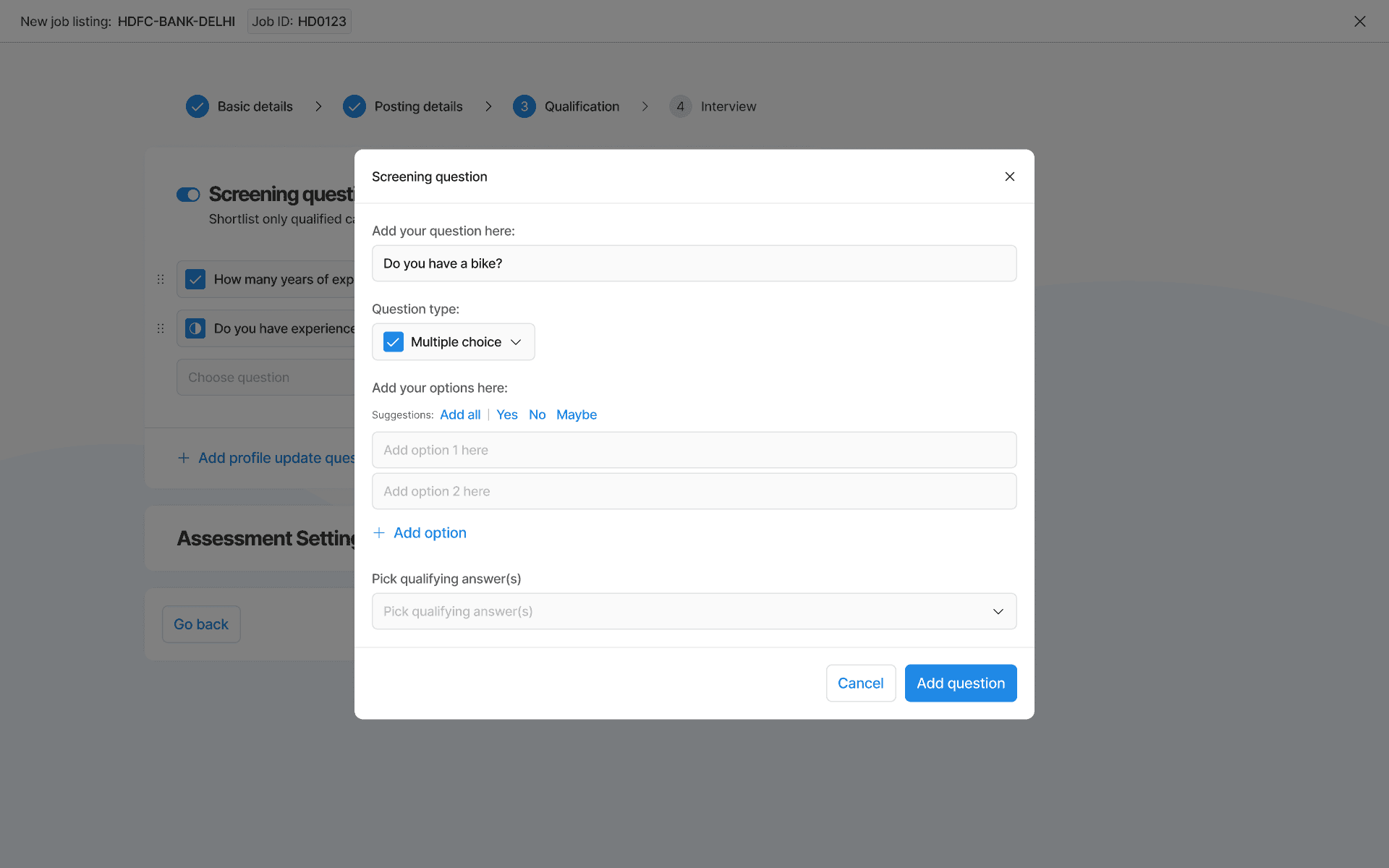Click the Posting details completed checkmark icon
This screenshot has height=868, width=1389.
tap(354, 106)
